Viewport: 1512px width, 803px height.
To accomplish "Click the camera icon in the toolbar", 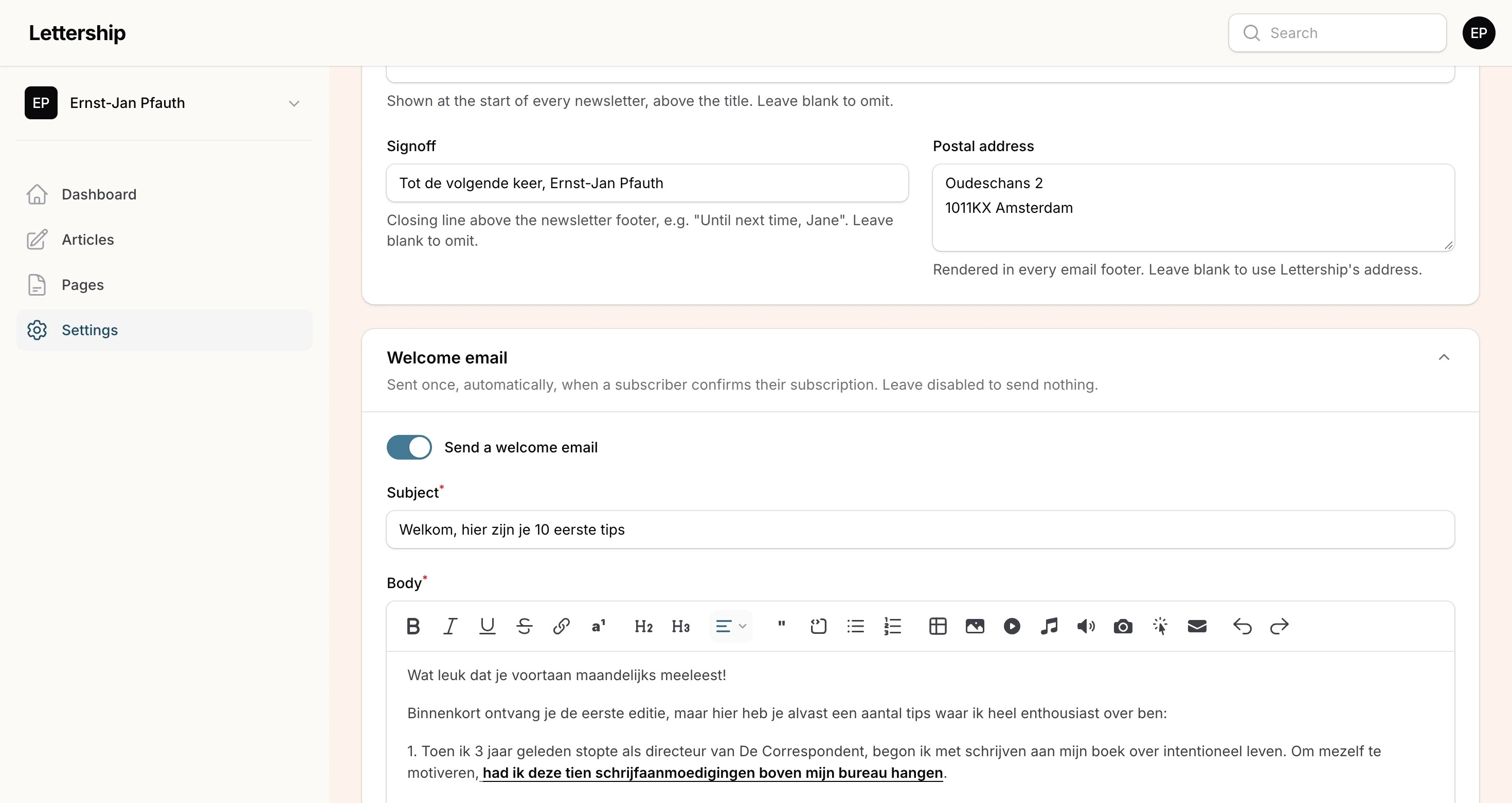I will (1123, 626).
